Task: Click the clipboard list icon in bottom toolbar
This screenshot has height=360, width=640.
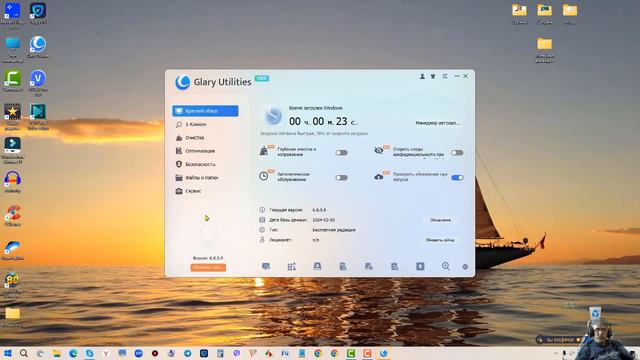Action: coord(394,267)
